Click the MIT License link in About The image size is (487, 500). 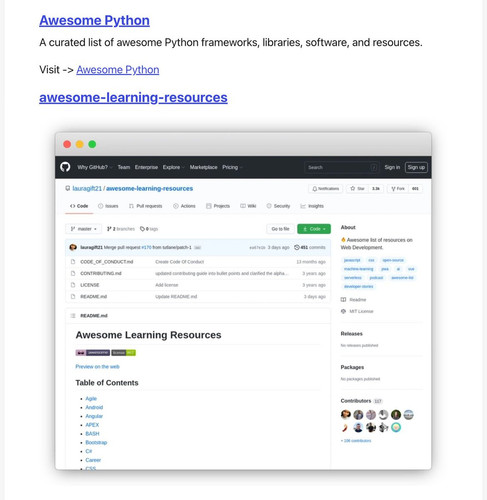click(357, 311)
